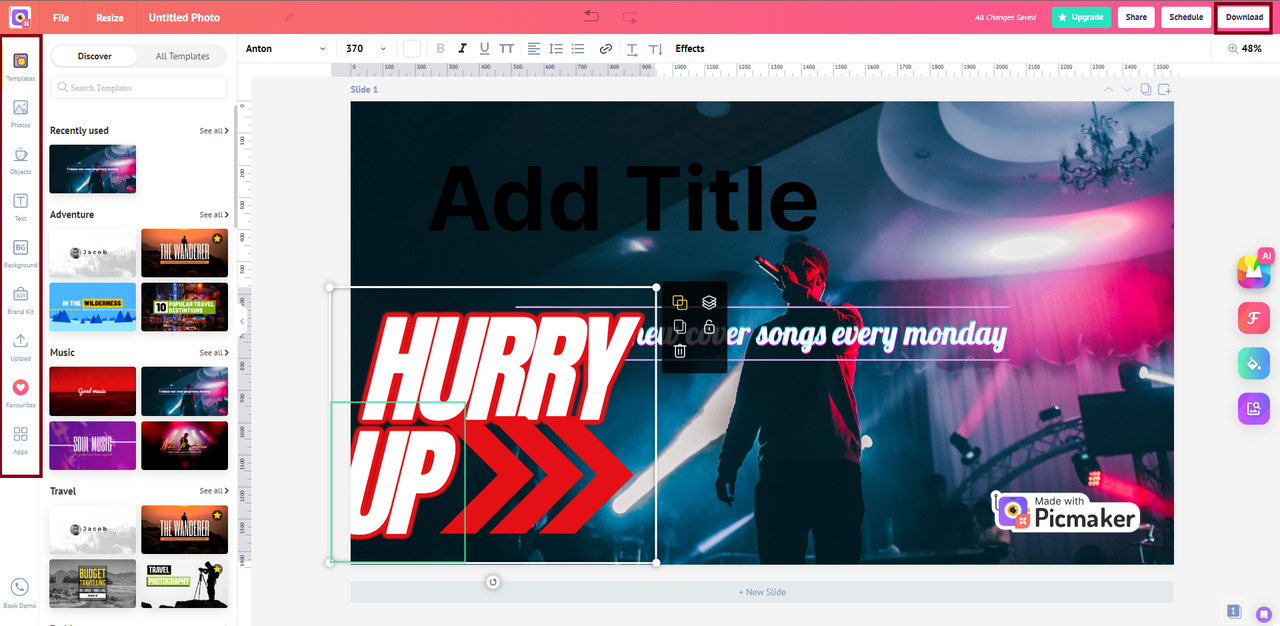Collapse the left panel using the arrow handle

(x=242, y=321)
